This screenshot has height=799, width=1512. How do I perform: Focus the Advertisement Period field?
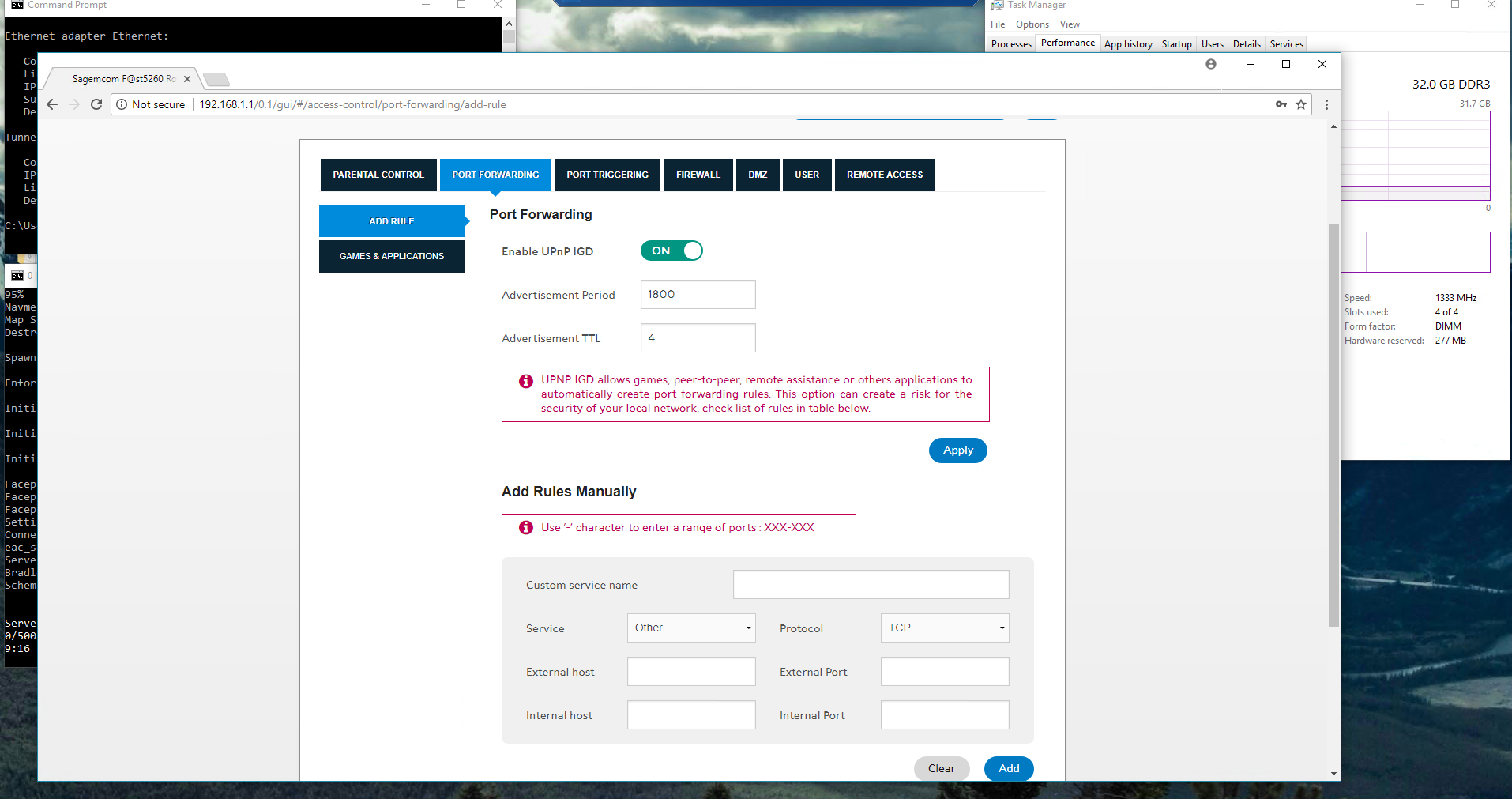(698, 295)
